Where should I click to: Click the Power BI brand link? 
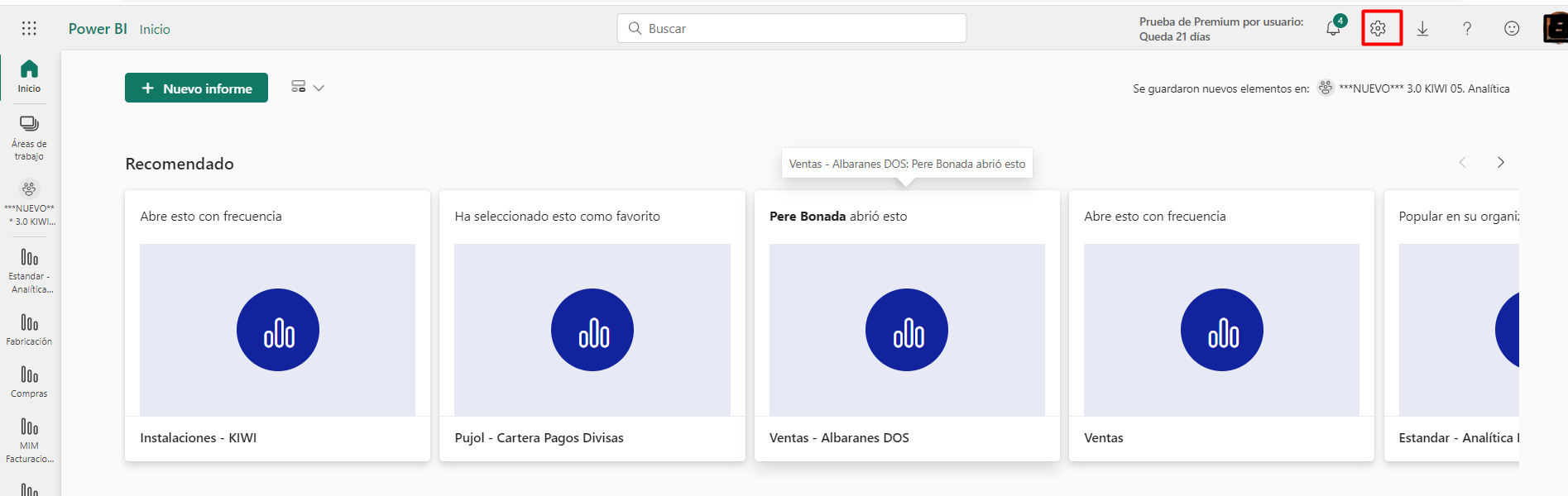(98, 29)
